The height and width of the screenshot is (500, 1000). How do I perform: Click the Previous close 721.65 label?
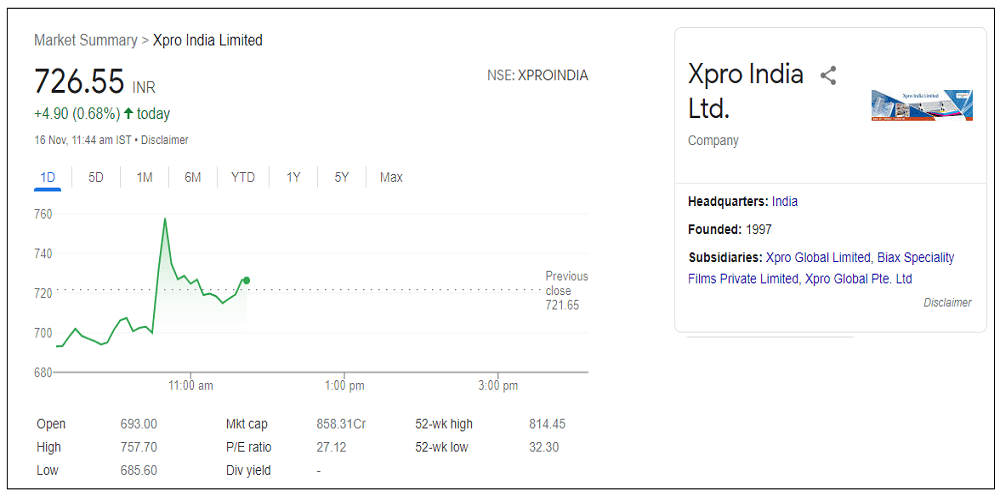click(x=566, y=291)
